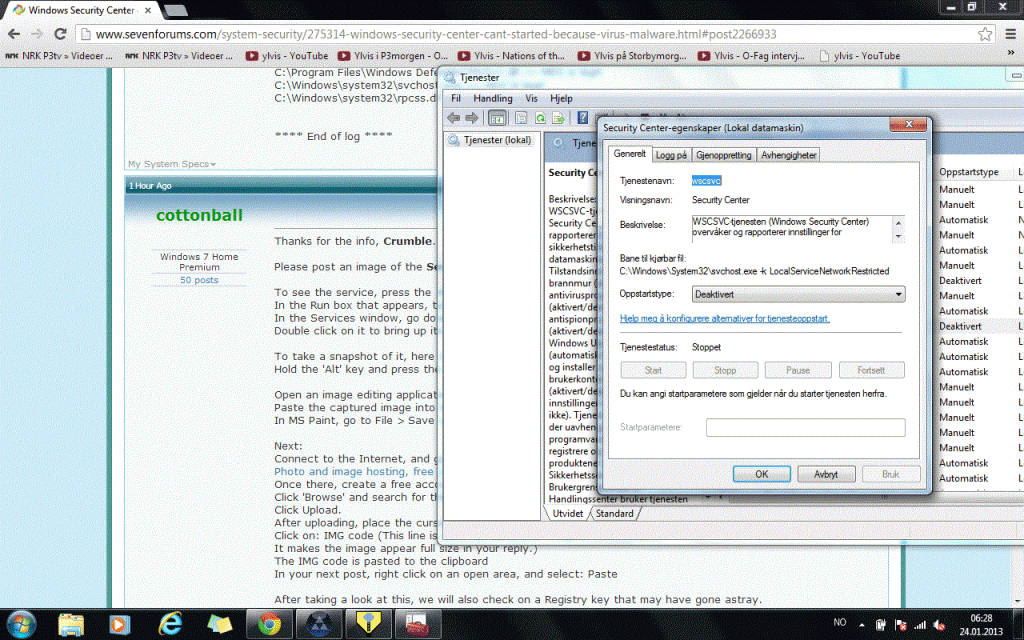
Task: Click the Chrome address bar URL
Action: point(436,34)
